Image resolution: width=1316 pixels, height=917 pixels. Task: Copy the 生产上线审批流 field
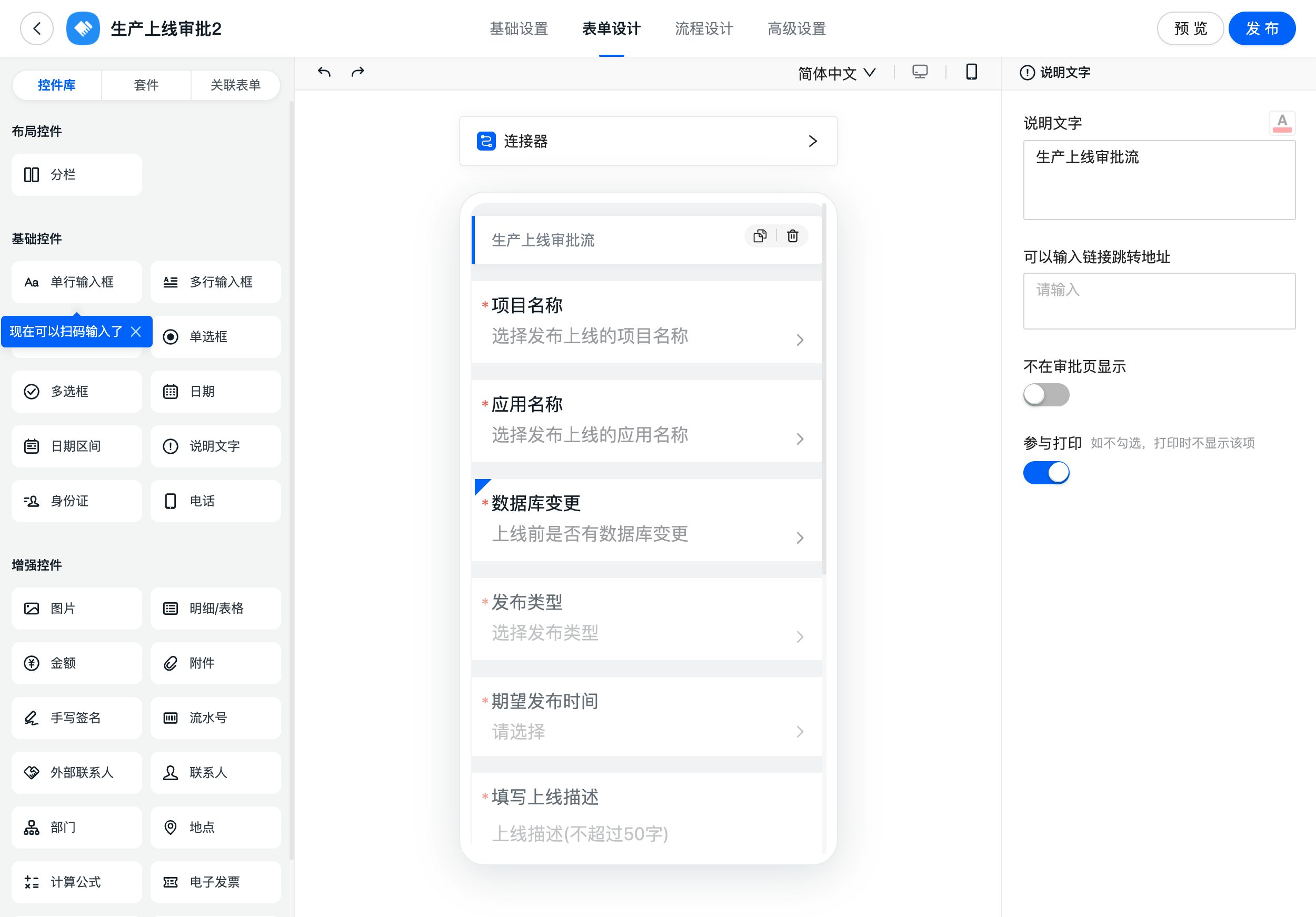point(760,236)
